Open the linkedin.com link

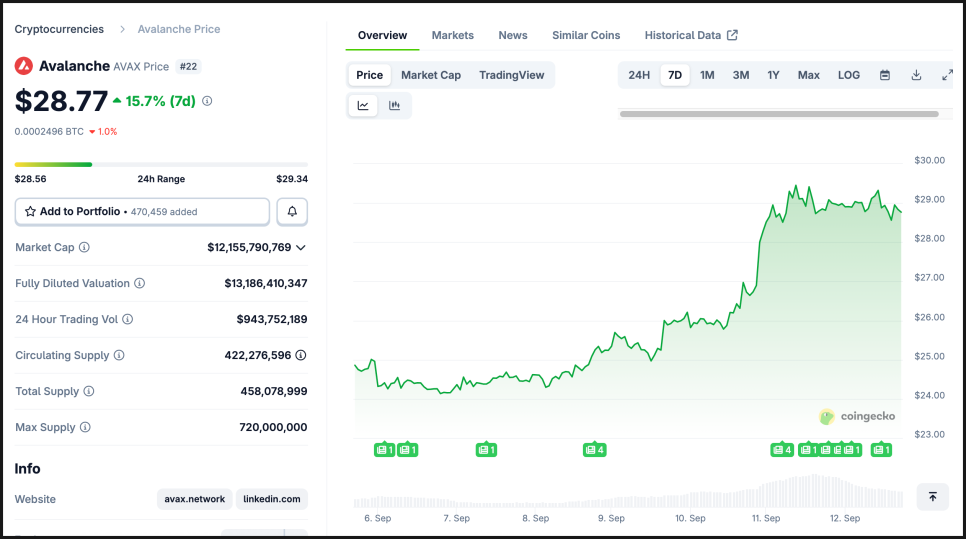pos(272,499)
